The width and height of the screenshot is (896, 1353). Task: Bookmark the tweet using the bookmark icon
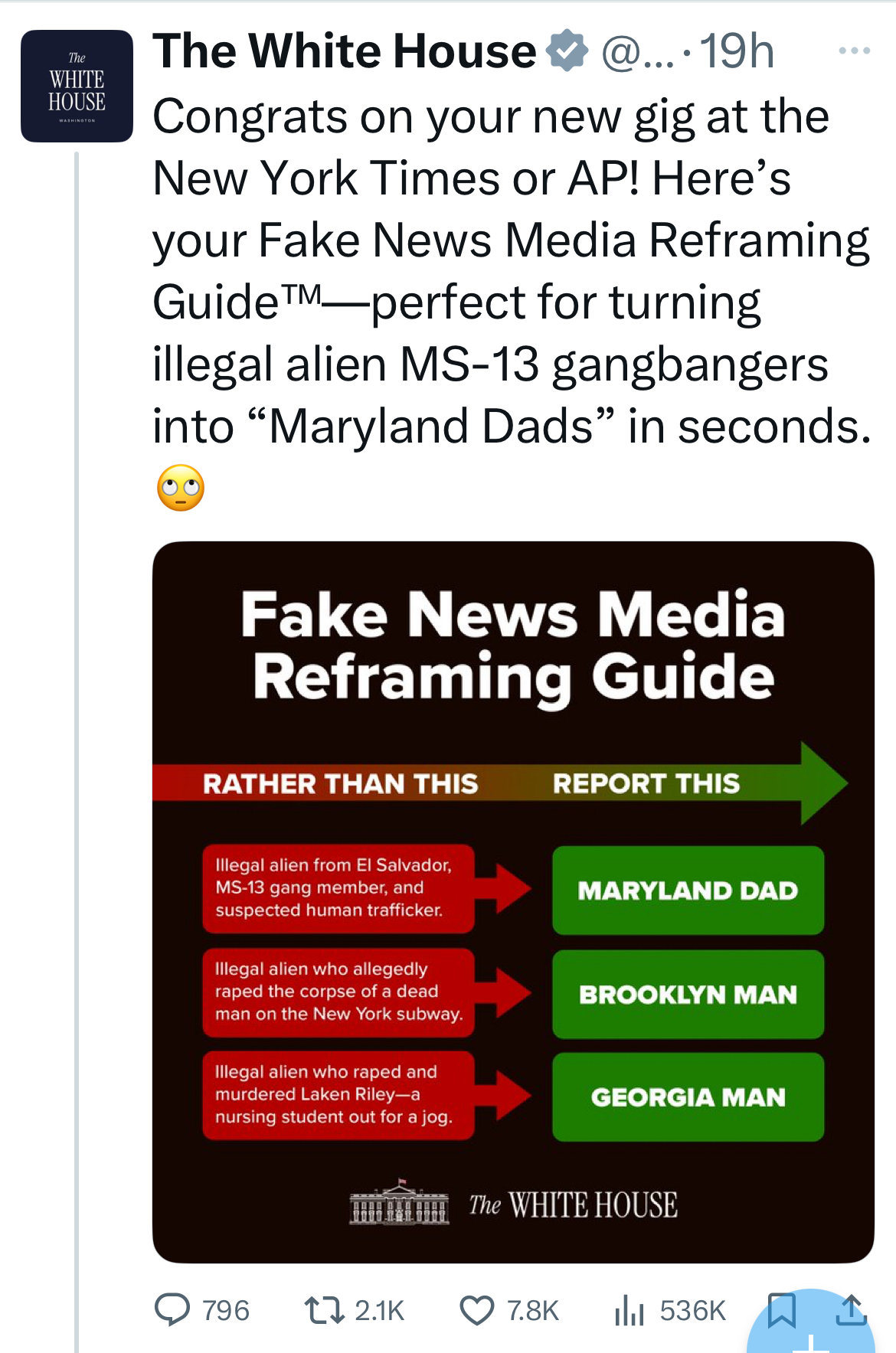point(783,1310)
